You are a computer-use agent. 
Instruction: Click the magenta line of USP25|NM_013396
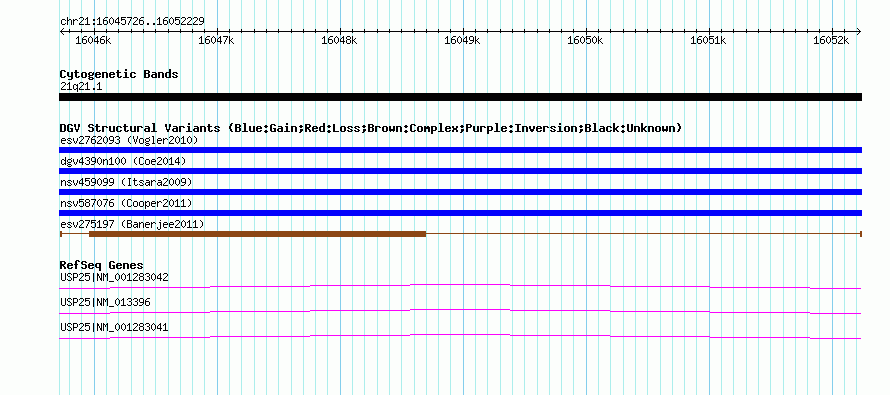click(x=460, y=311)
